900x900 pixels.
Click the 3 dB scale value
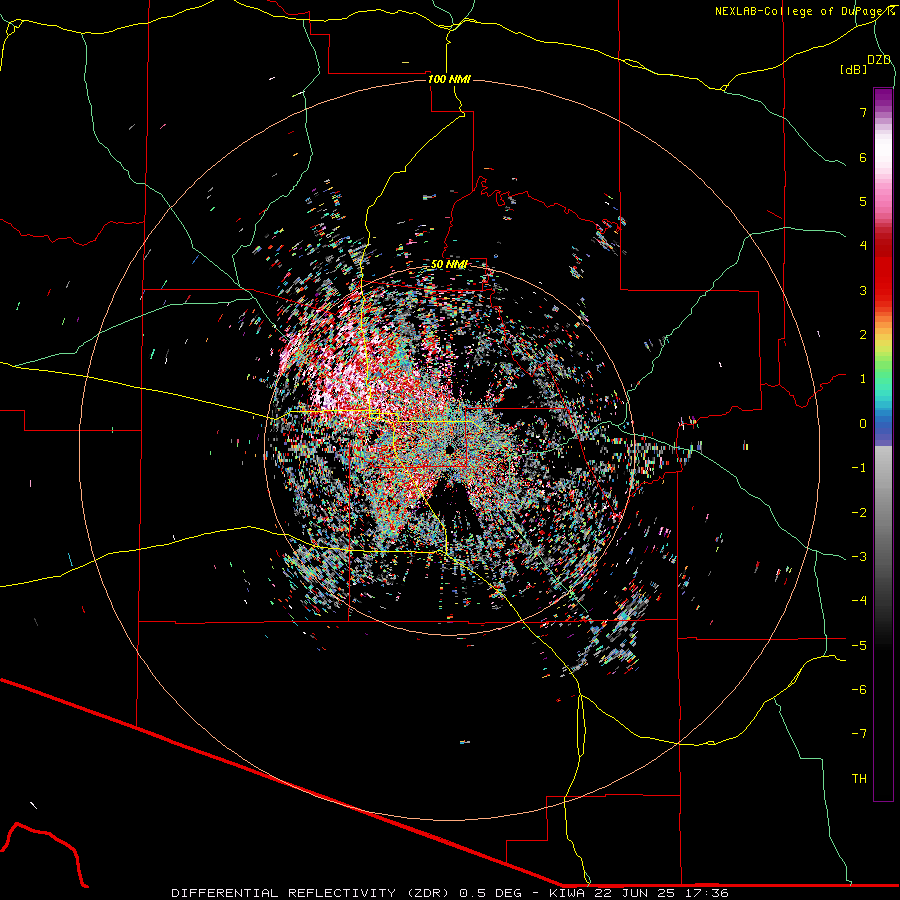click(863, 290)
